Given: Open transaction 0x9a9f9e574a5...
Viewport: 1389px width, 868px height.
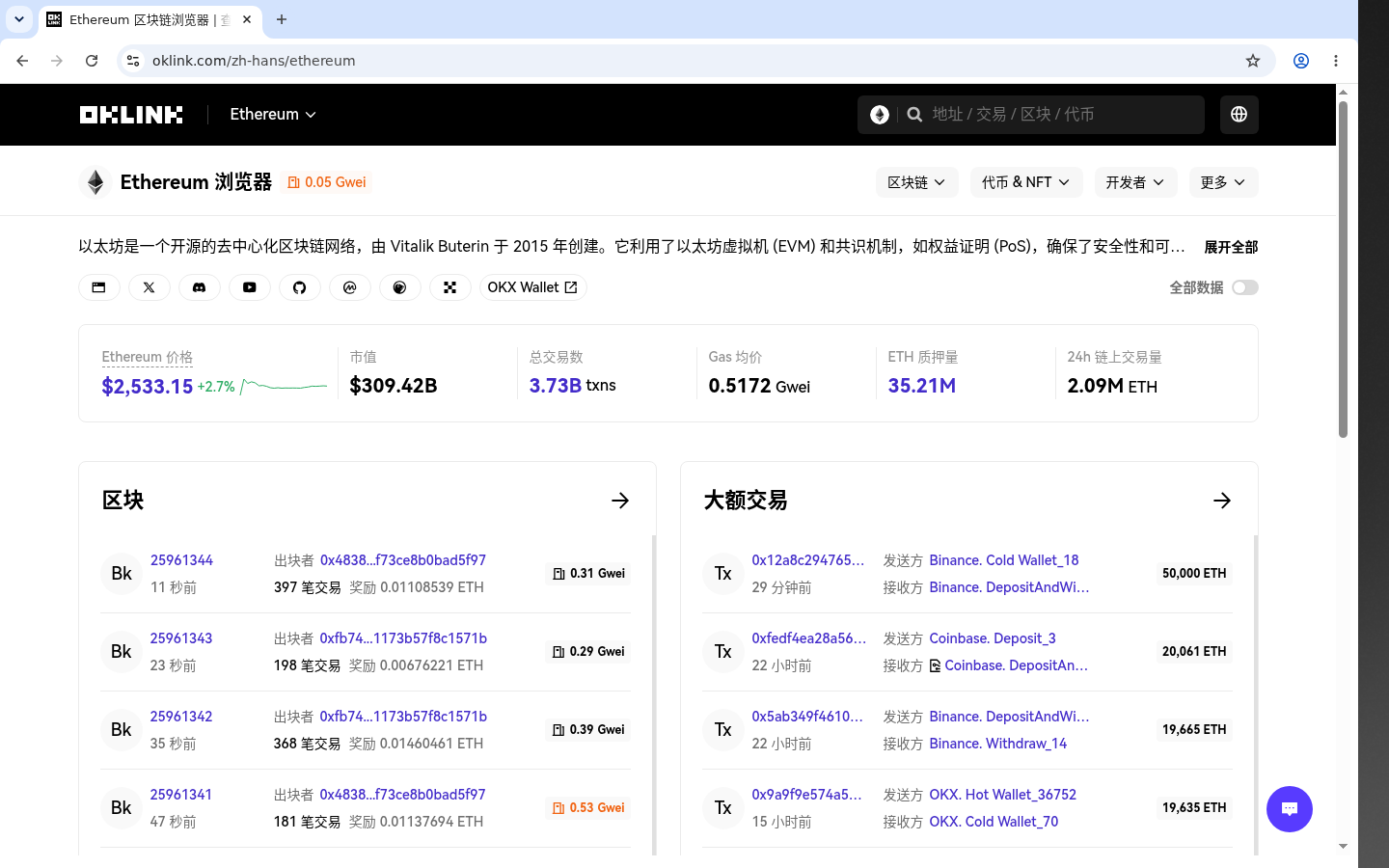Looking at the screenshot, I should pyautogui.click(x=807, y=795).
